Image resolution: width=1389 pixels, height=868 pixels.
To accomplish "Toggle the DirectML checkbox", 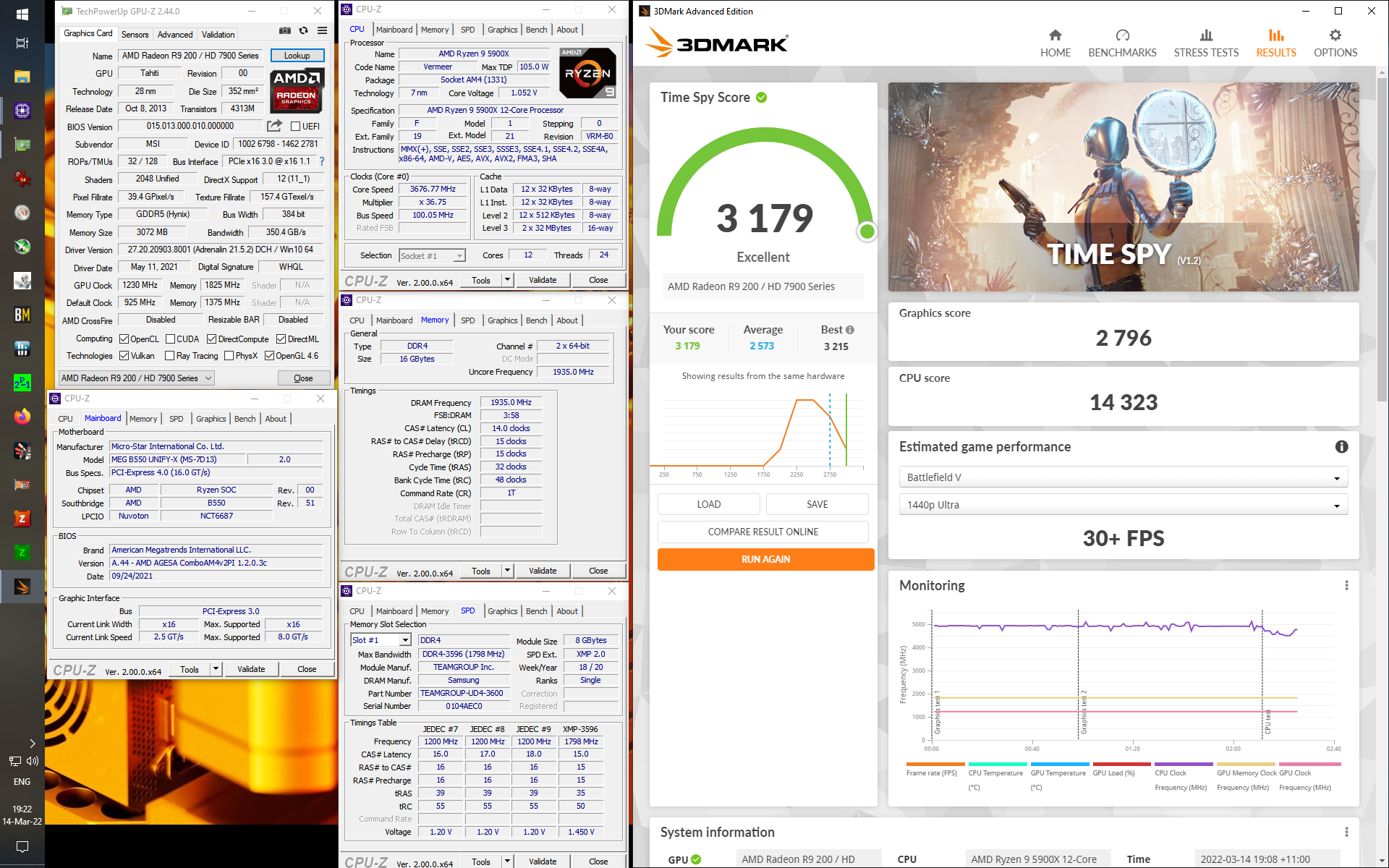I will 281,339.
